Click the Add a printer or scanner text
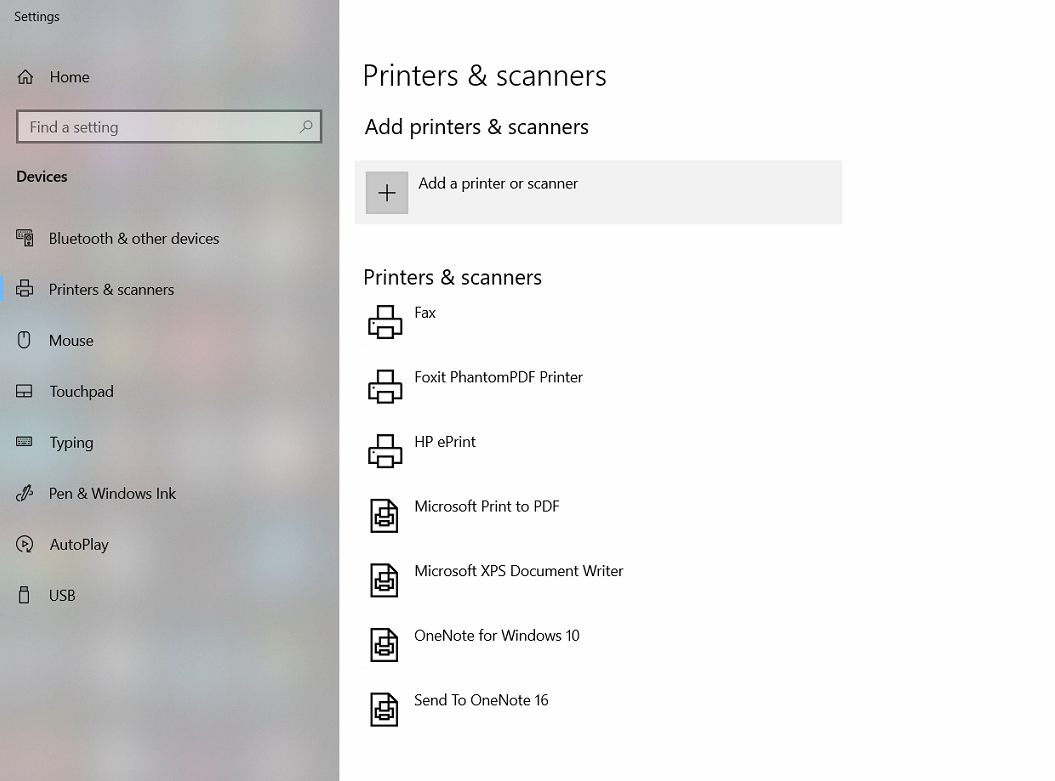The height and width of the screenshot is (781, 1055). [x=498, y=184]
